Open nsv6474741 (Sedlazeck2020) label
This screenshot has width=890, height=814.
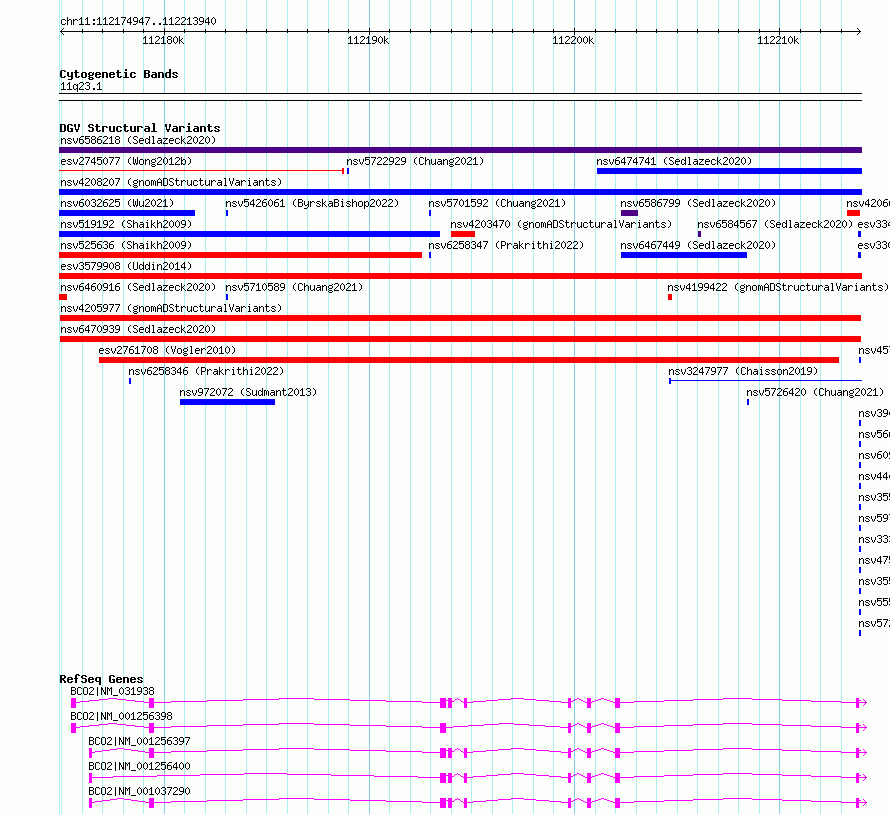click(674, 161)
